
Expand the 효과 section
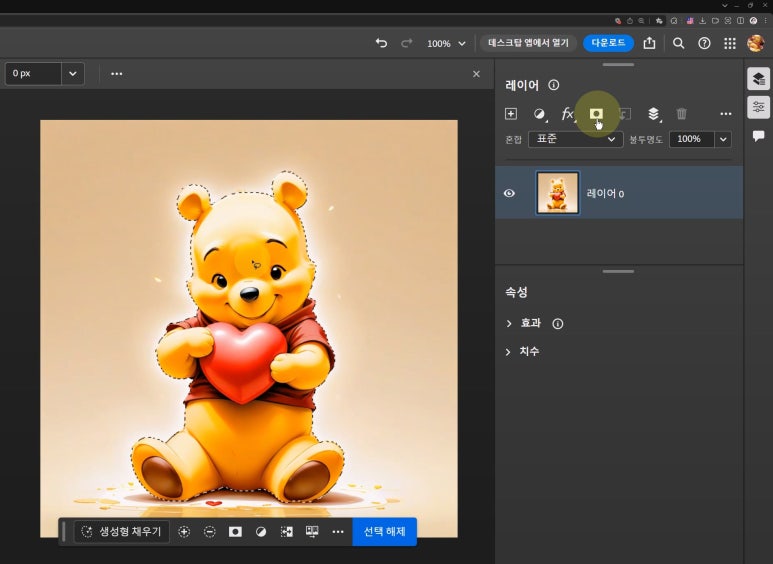point(509,323)
